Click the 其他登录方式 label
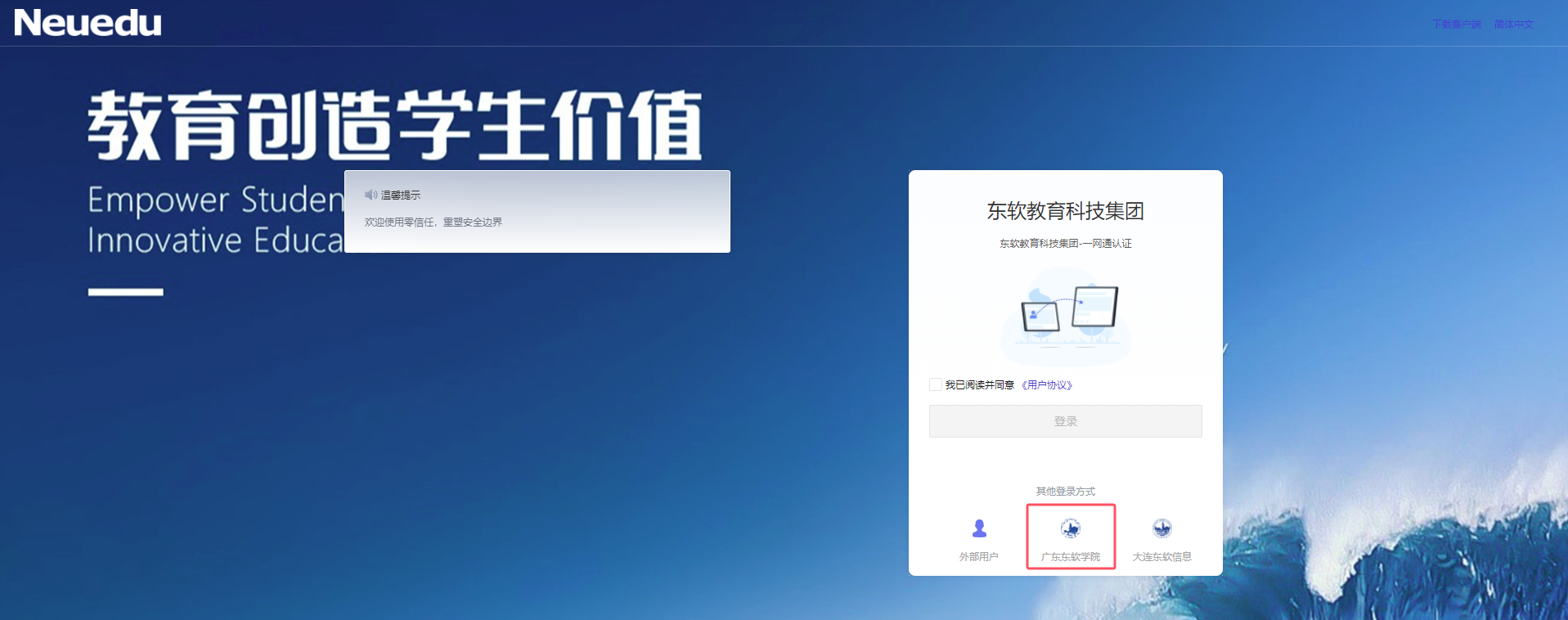Viewport: 1568px width, 620px height. click(1066, 492)
